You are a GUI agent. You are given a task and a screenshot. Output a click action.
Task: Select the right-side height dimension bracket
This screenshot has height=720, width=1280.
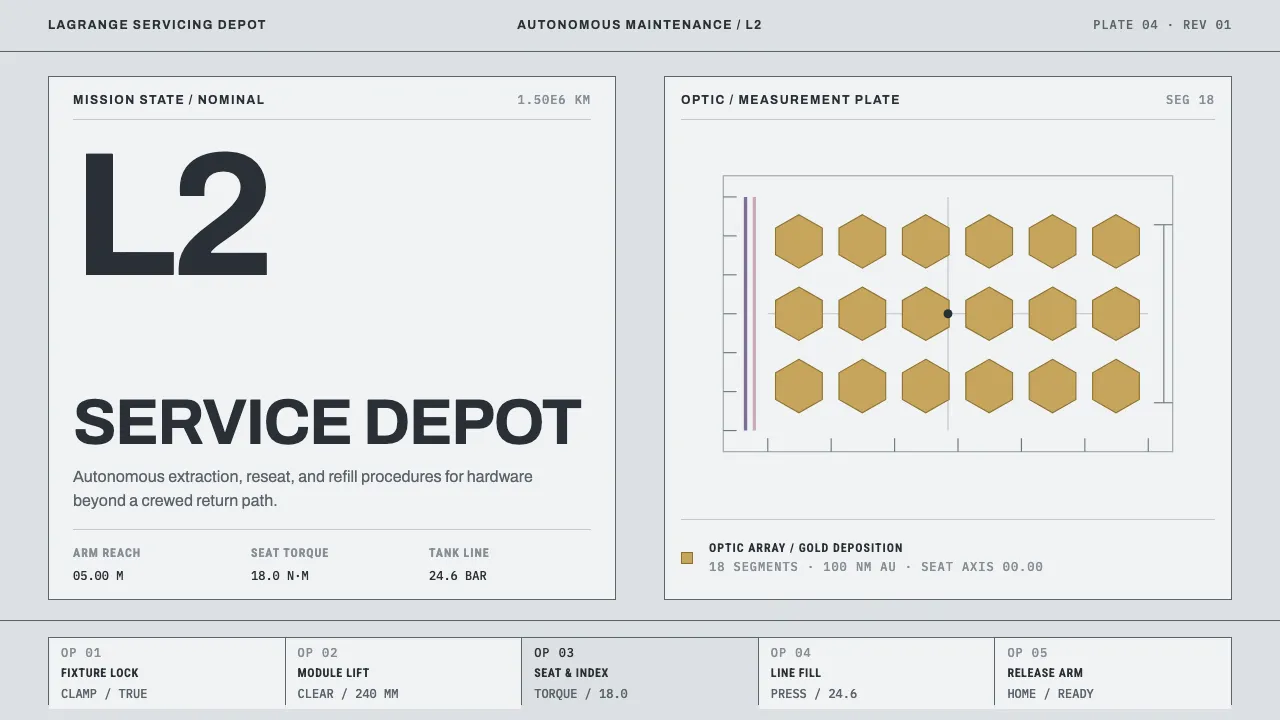[x=1163, y=314]
